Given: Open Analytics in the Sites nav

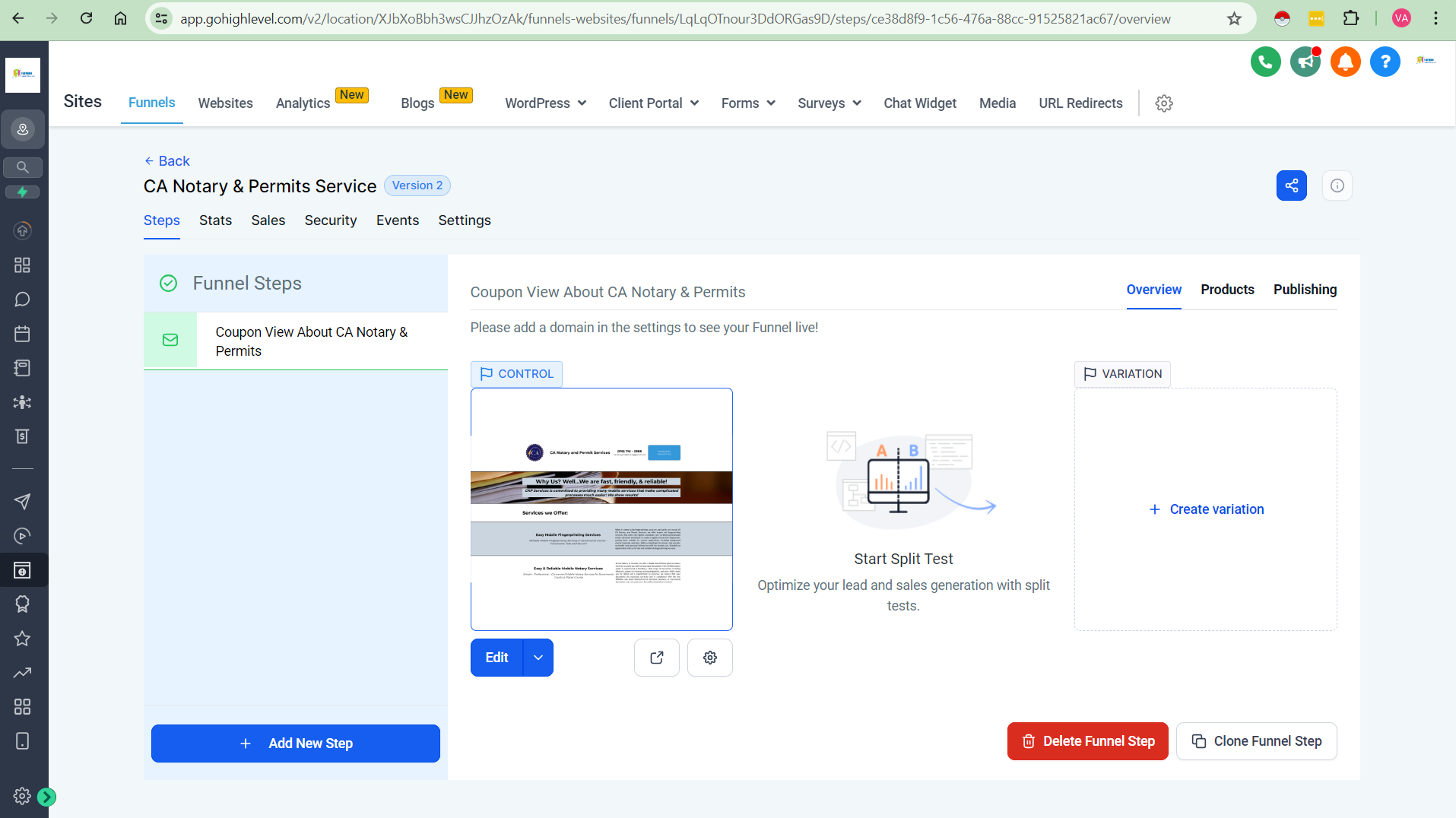Looking at the screenshot, I should (x=303, y=103).
